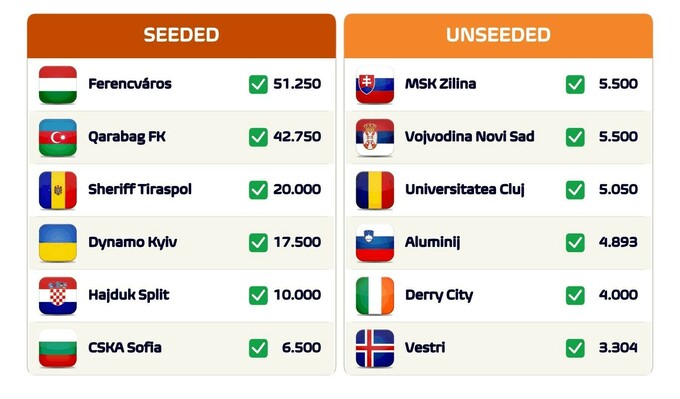Viewport: 680px width, 399px height.
Task: Uncheck the checkbox in CSKA Sofia row
Action: pyautogui.click(x=258, y=348)
